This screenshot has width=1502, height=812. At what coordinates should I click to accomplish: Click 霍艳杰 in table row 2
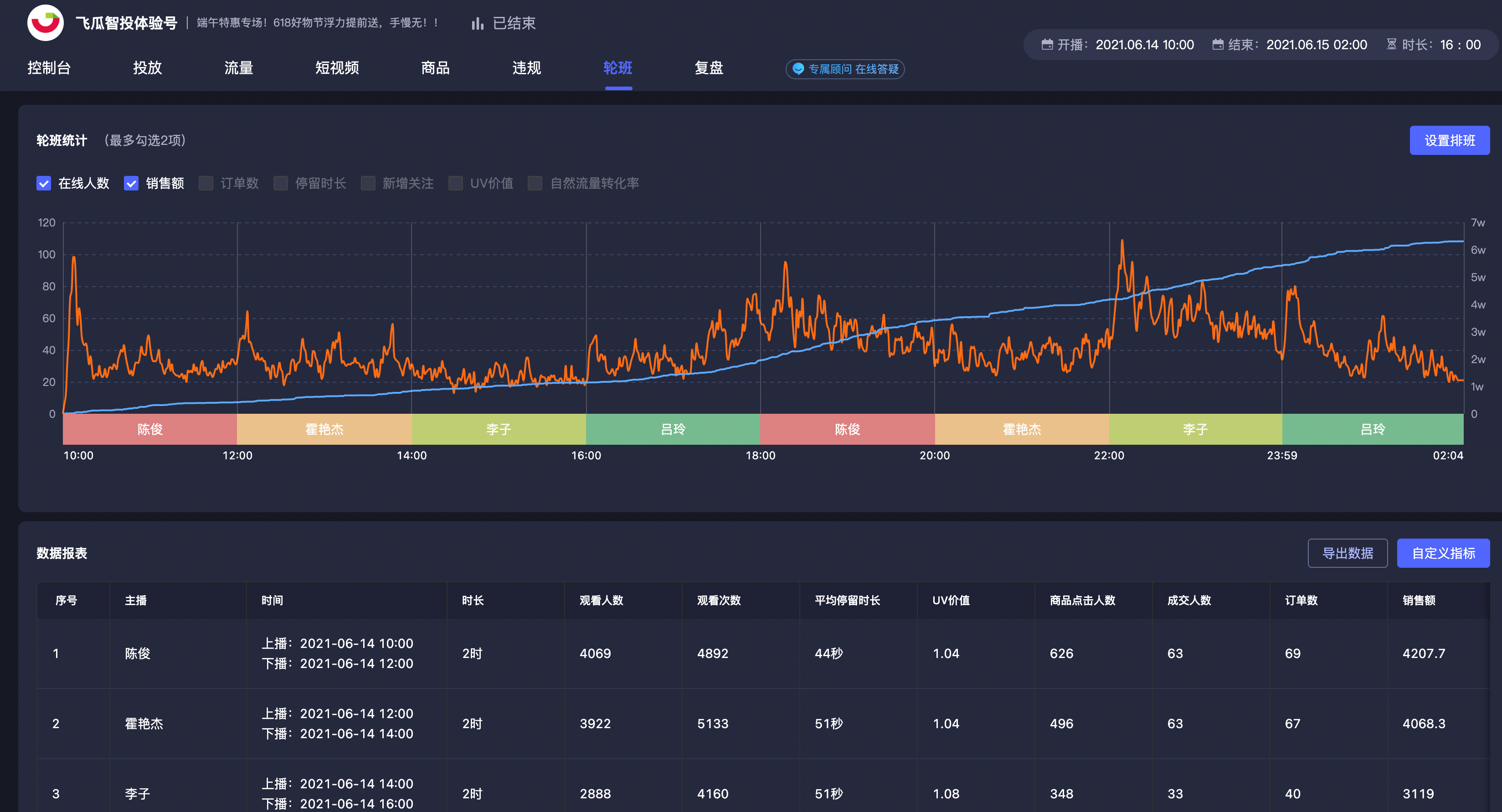tap(144, 724)
